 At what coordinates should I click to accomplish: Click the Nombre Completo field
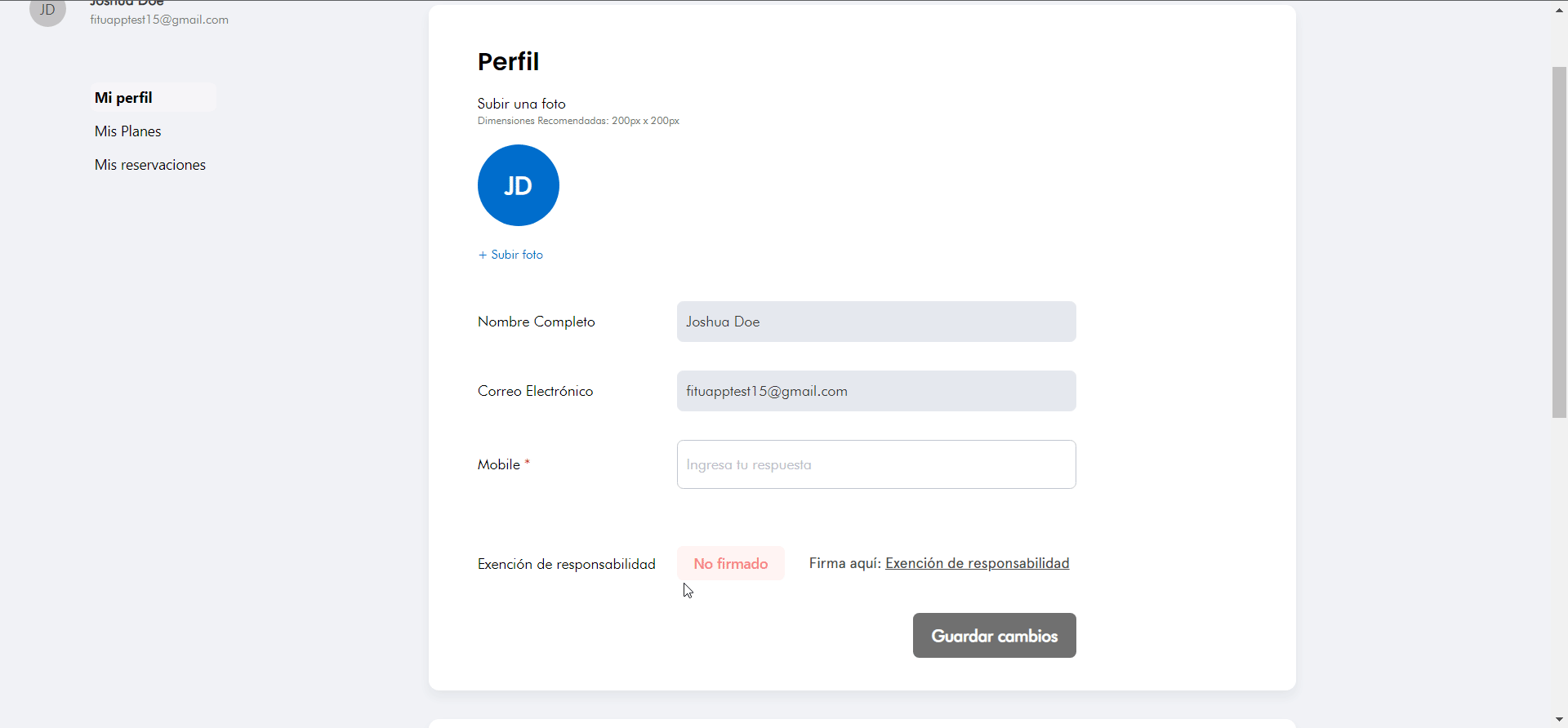click(876, 322)
